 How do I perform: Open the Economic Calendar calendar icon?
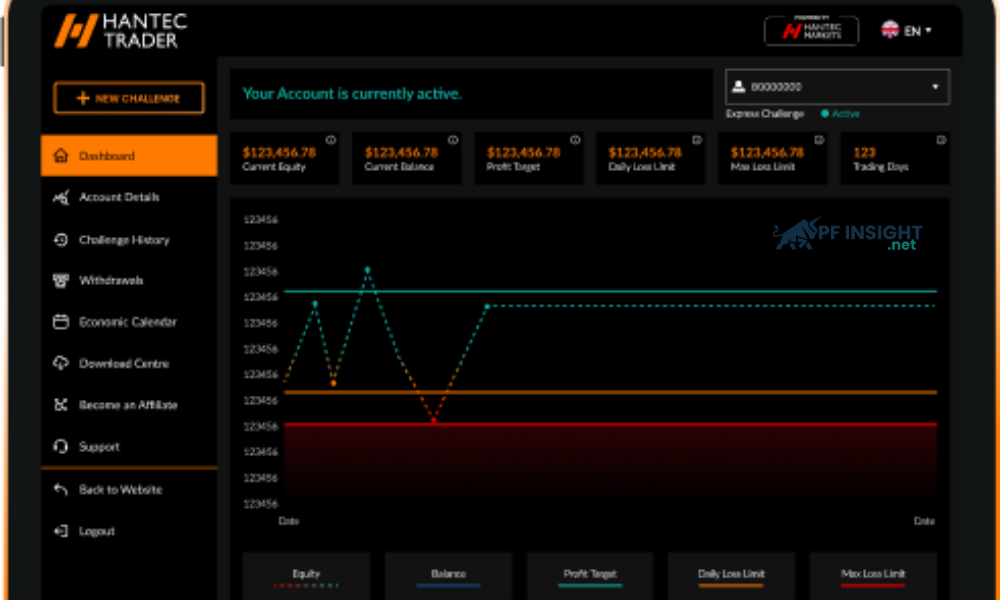point(61,322)
